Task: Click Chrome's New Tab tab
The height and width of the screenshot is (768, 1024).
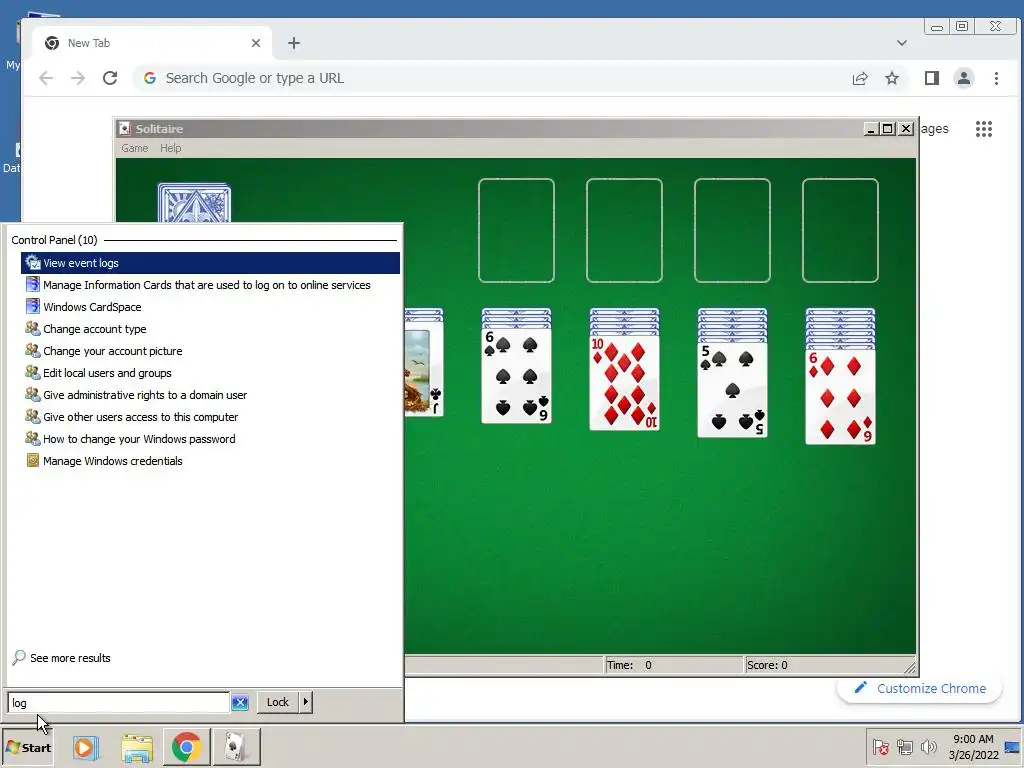Action: point(152,43)
